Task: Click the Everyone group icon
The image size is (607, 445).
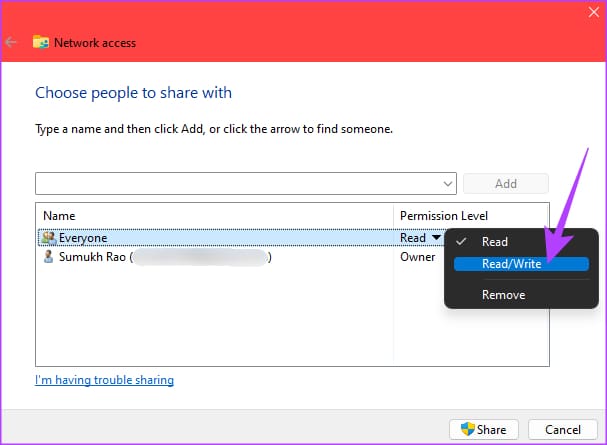Action: (49, 238)
